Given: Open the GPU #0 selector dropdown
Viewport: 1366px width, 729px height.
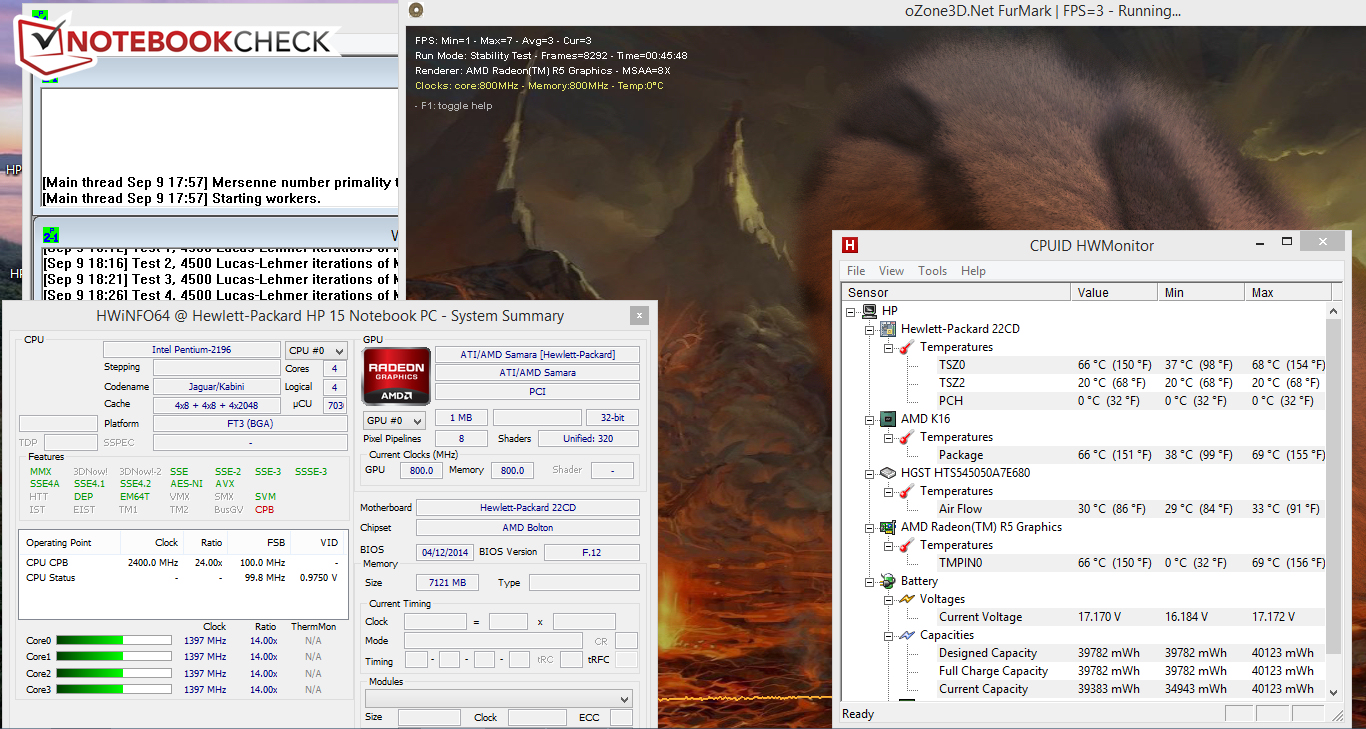Looking at the screenshot, I should tap(394, 421).
